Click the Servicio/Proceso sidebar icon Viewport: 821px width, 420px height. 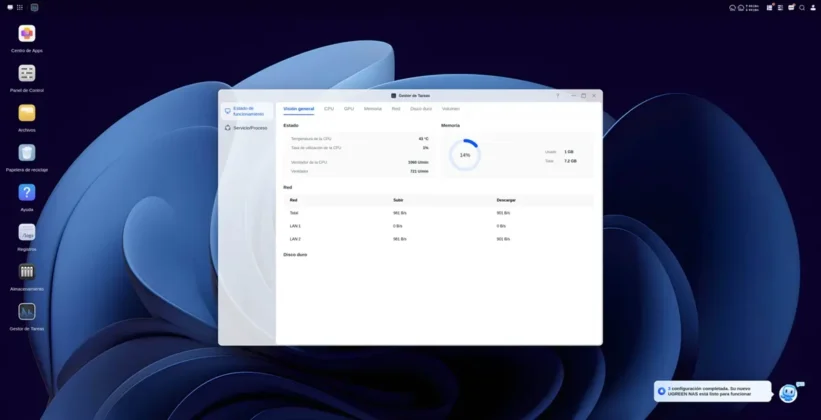228,128
